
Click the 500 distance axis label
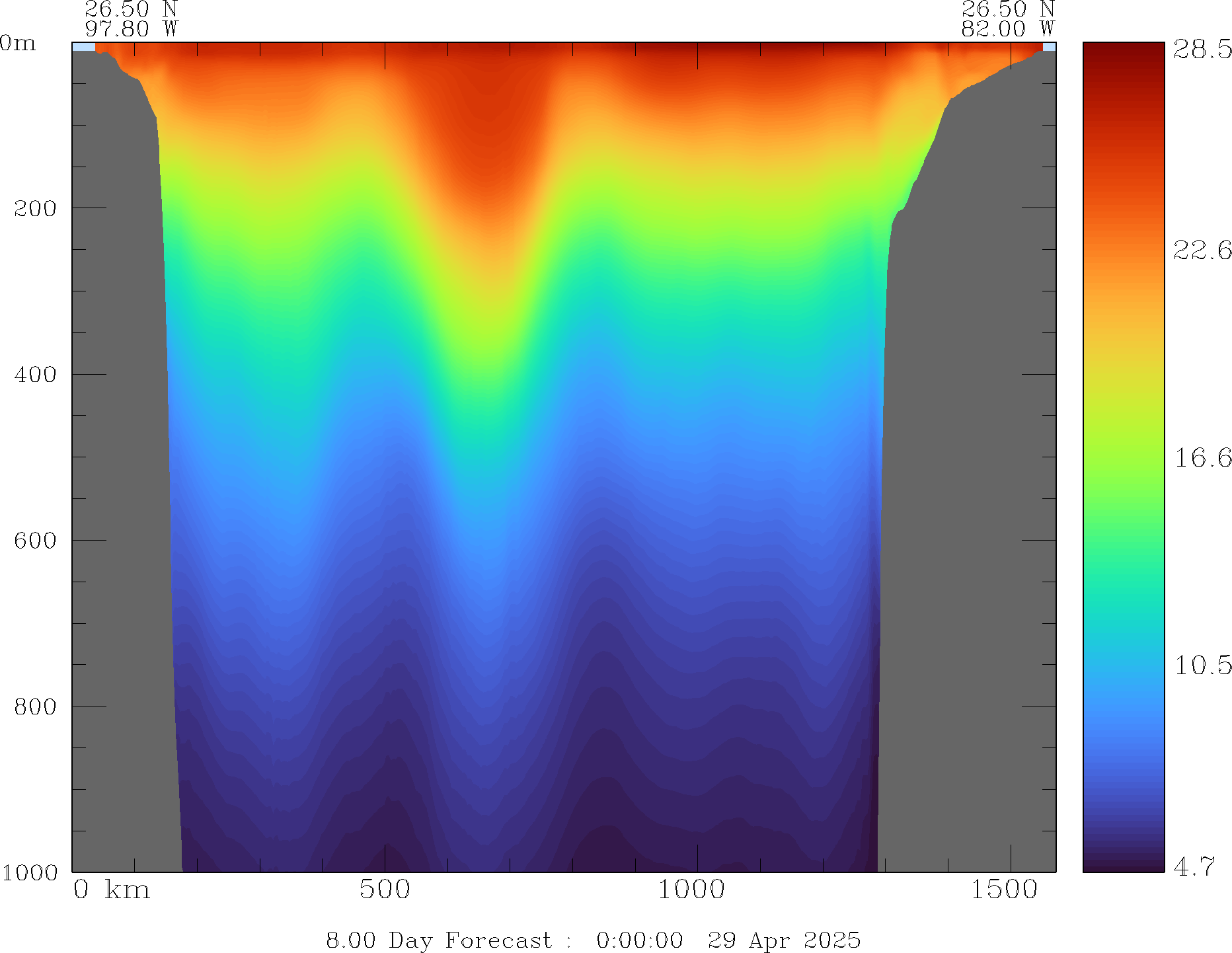385,890
